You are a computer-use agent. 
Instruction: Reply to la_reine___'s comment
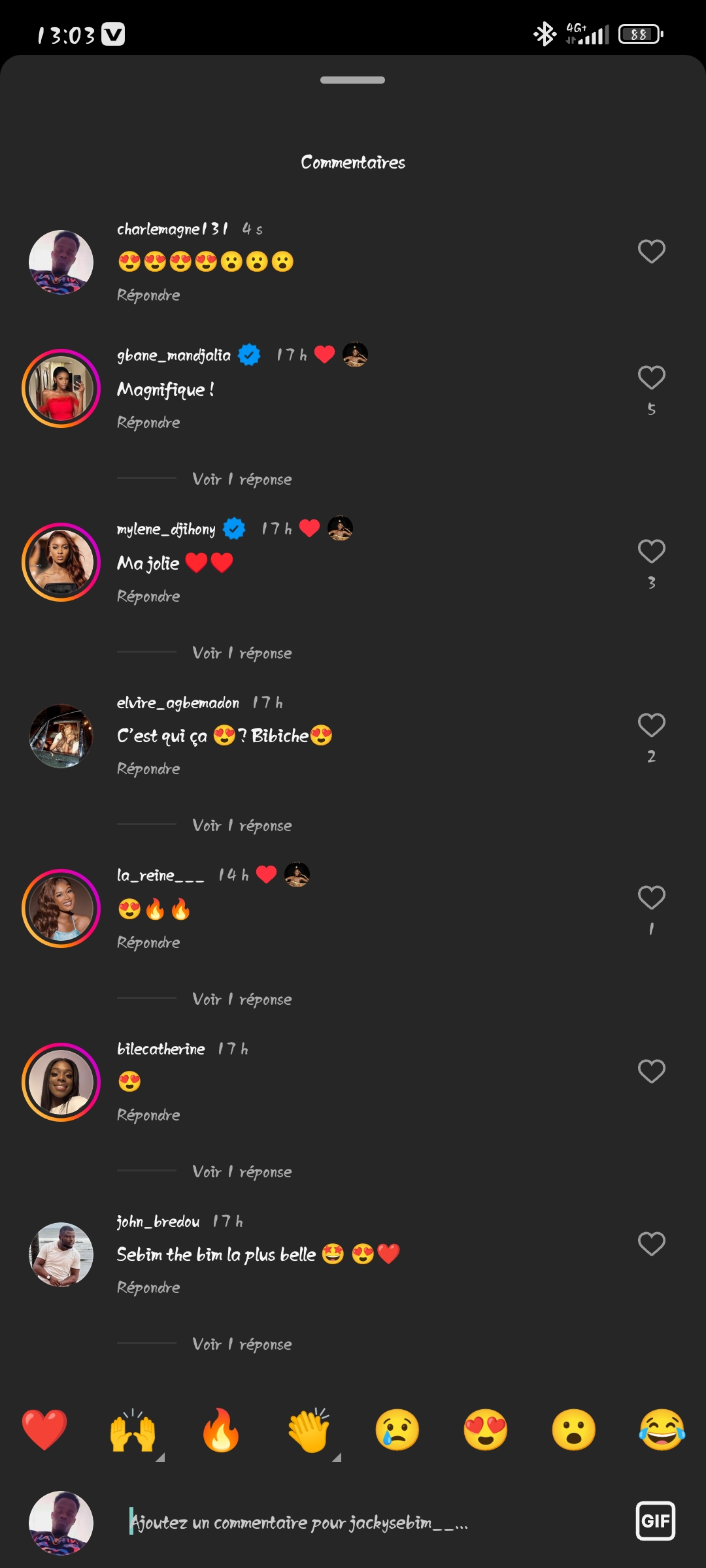pyautogui.click(x=148, y=943)
